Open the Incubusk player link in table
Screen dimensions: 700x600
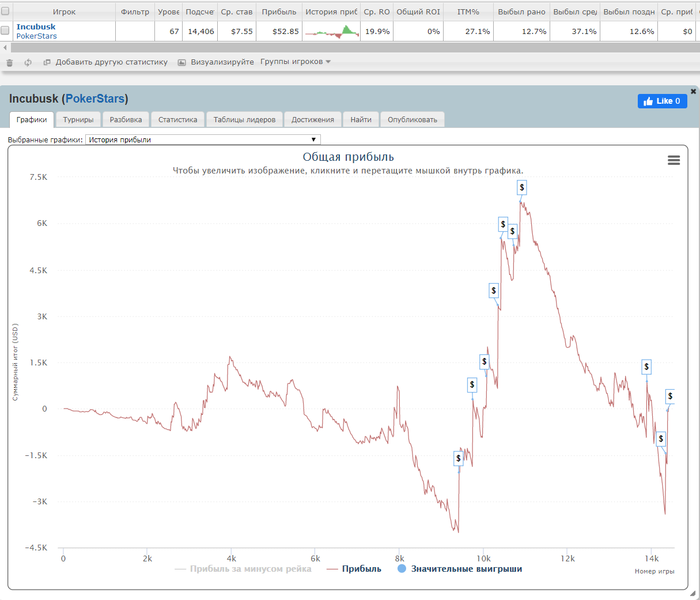tap(36, 27)
